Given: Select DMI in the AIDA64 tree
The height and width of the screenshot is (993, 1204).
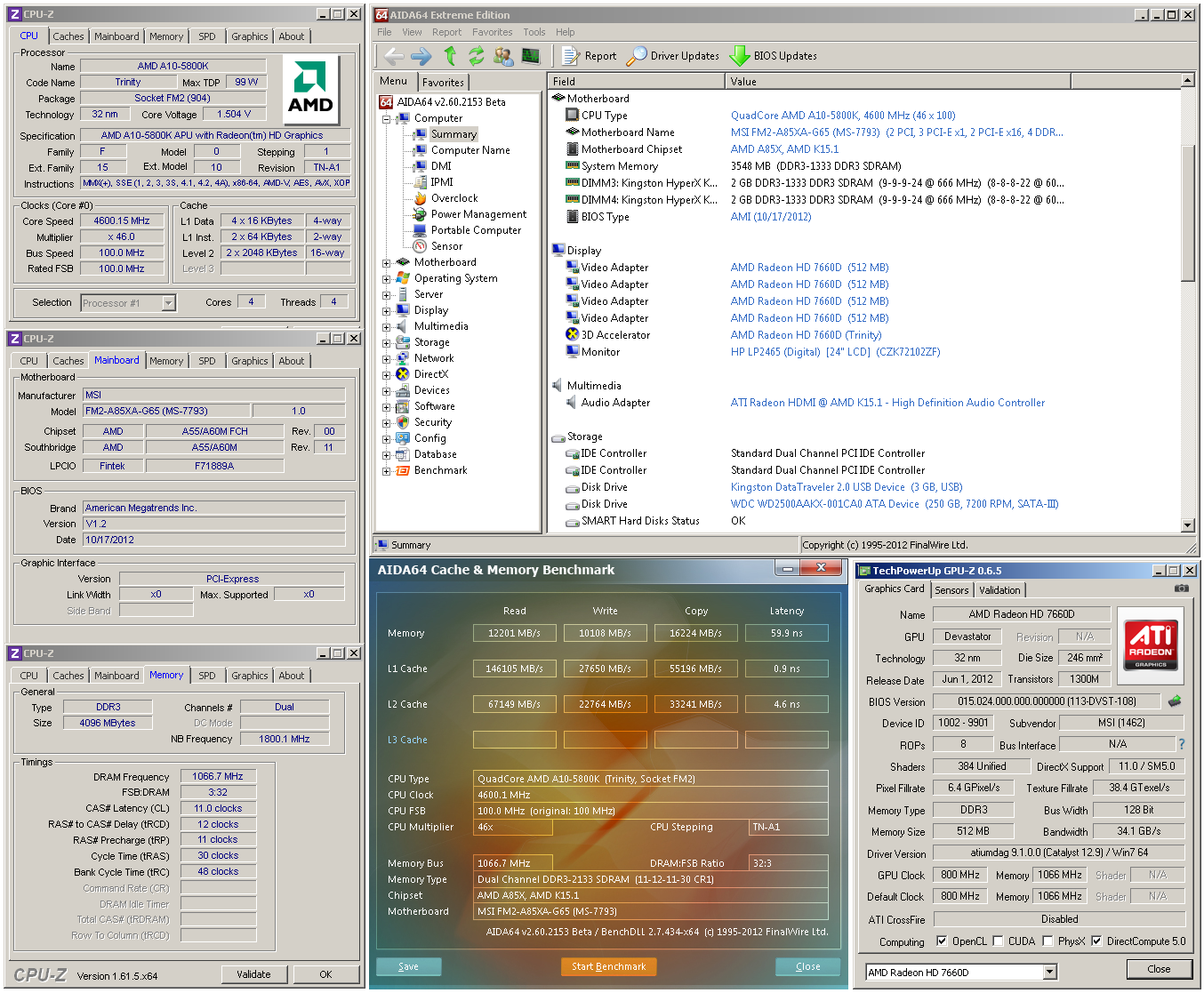Looking at the screenshot, I should [441, 166].
